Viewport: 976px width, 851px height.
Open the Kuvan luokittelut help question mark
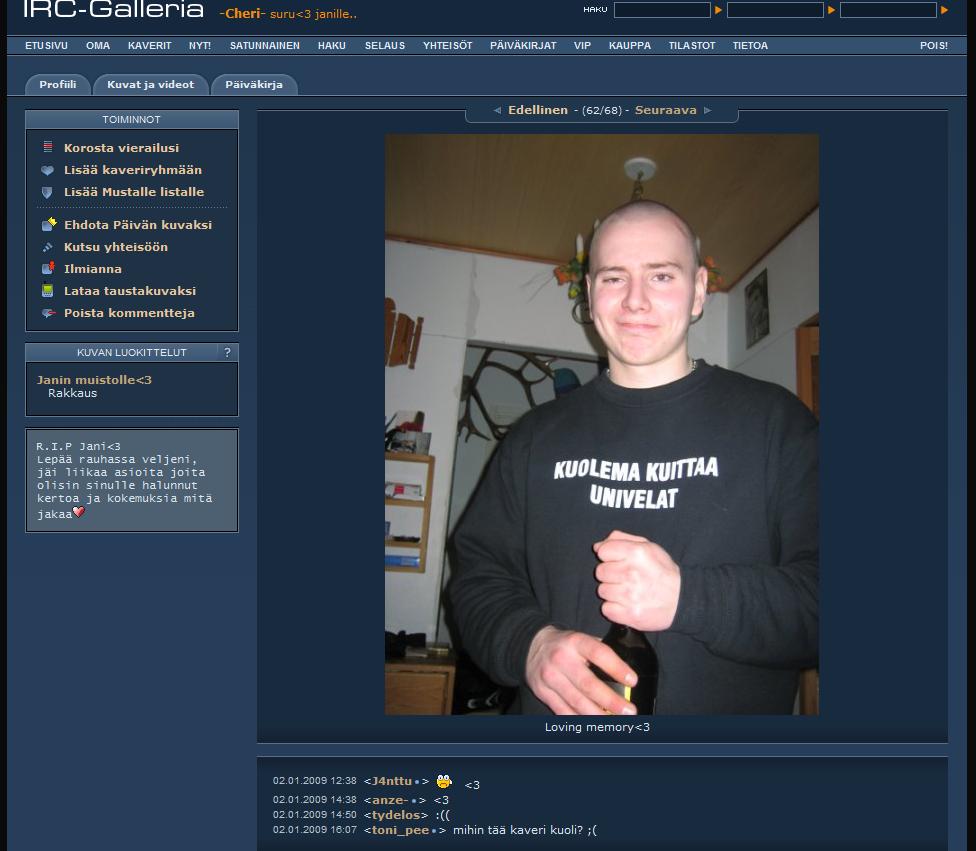pyautogui.click(x=227, y=352)
